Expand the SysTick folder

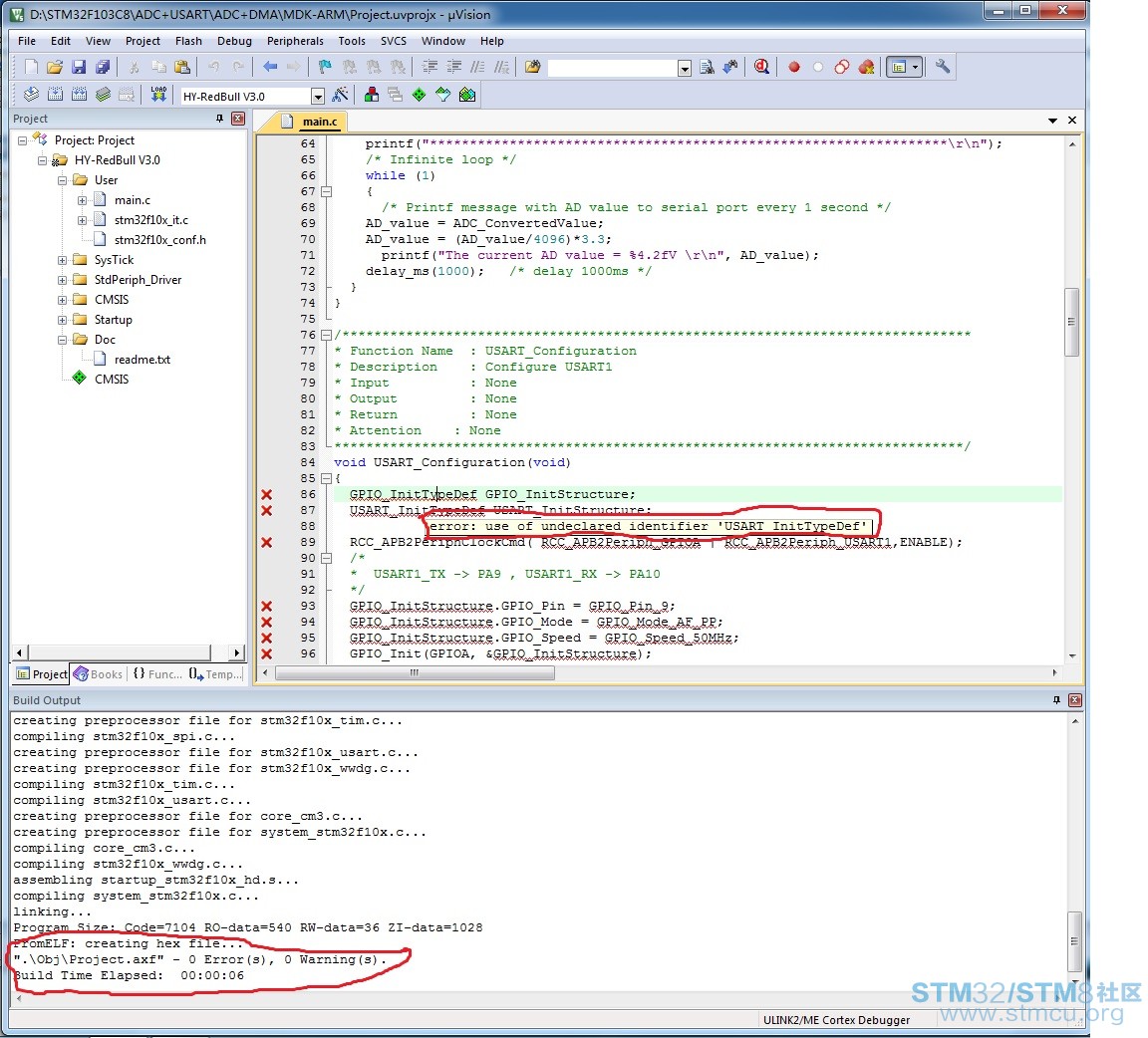(x=62, y=260)
